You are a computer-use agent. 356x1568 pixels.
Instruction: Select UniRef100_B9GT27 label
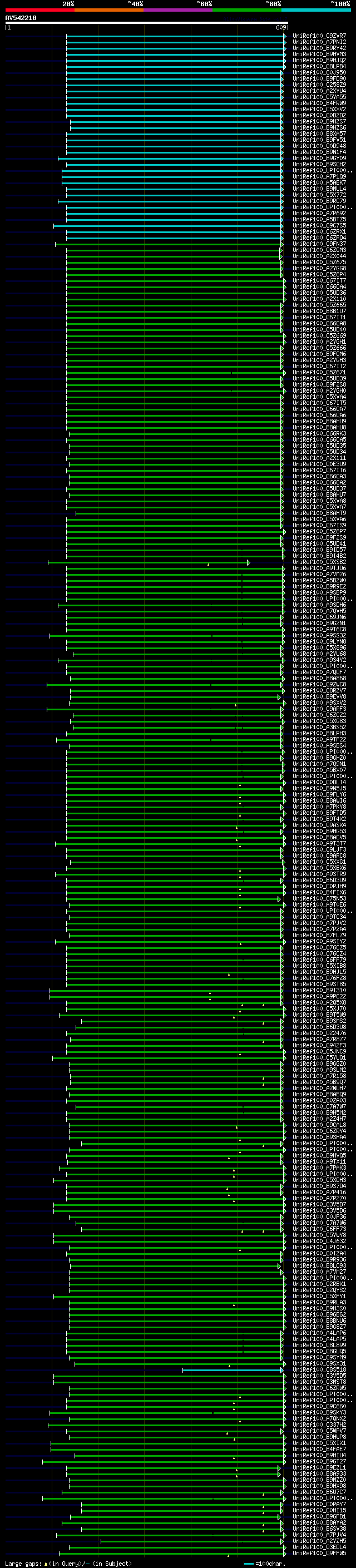click(x=319, y=1461)
